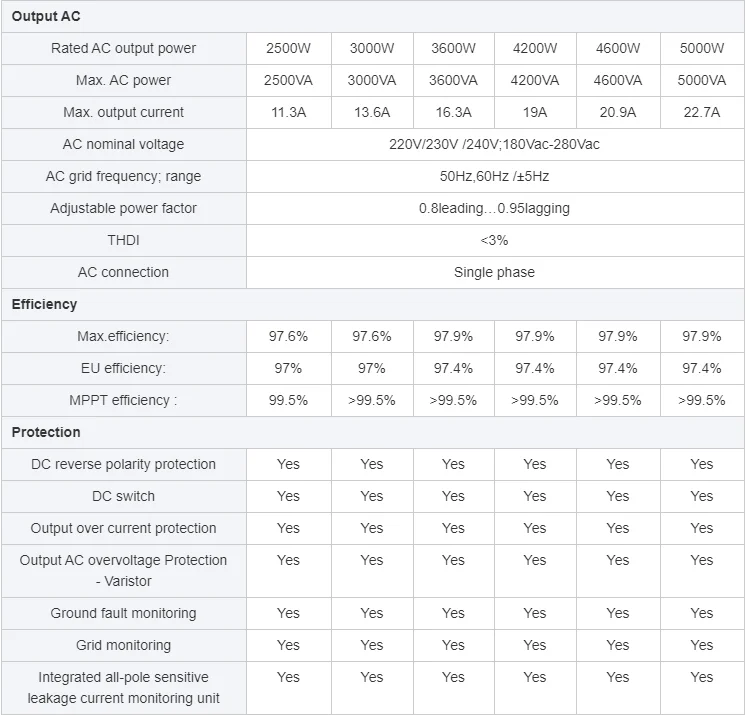Select the DC switch row label
The width and height of the screenshot is (745, 715).
(123, 496)
